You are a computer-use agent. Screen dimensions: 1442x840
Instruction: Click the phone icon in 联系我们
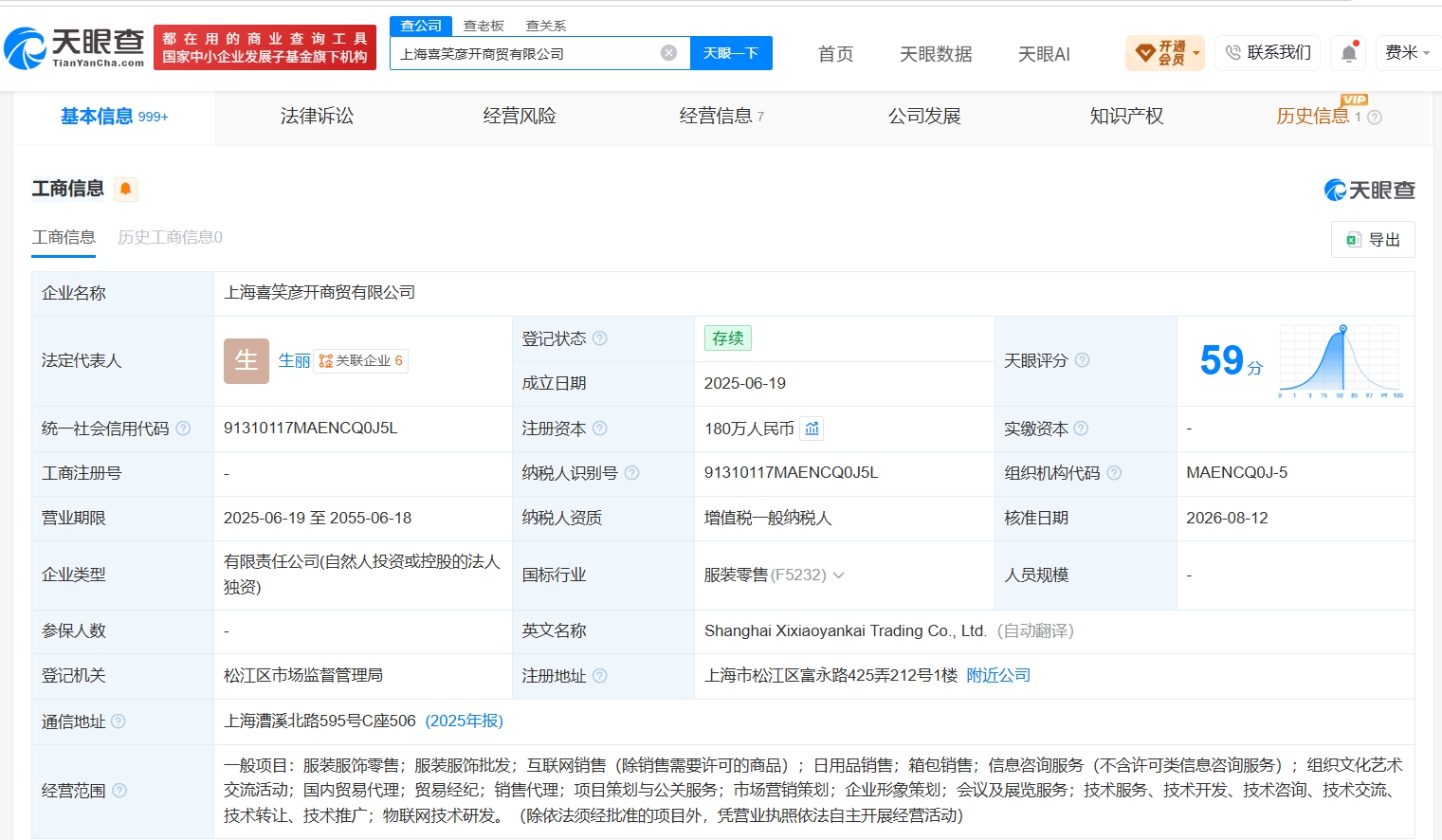click(x=1232, y=53)
